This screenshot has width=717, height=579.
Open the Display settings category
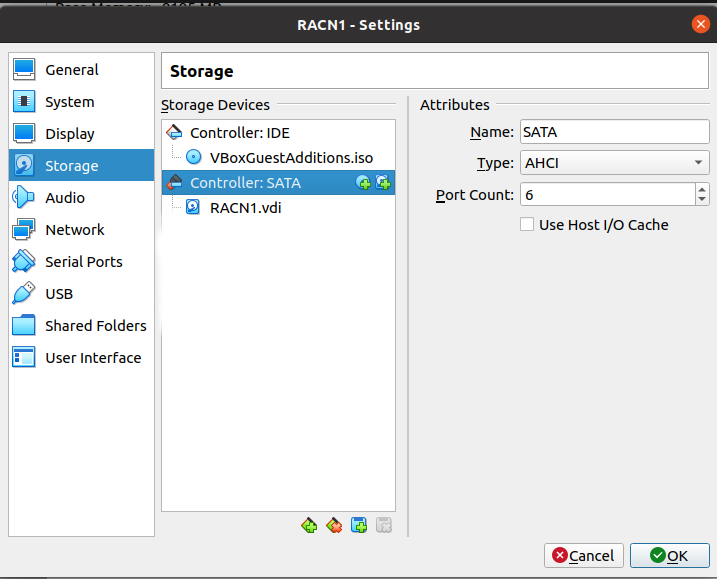(x=81, y=134)
